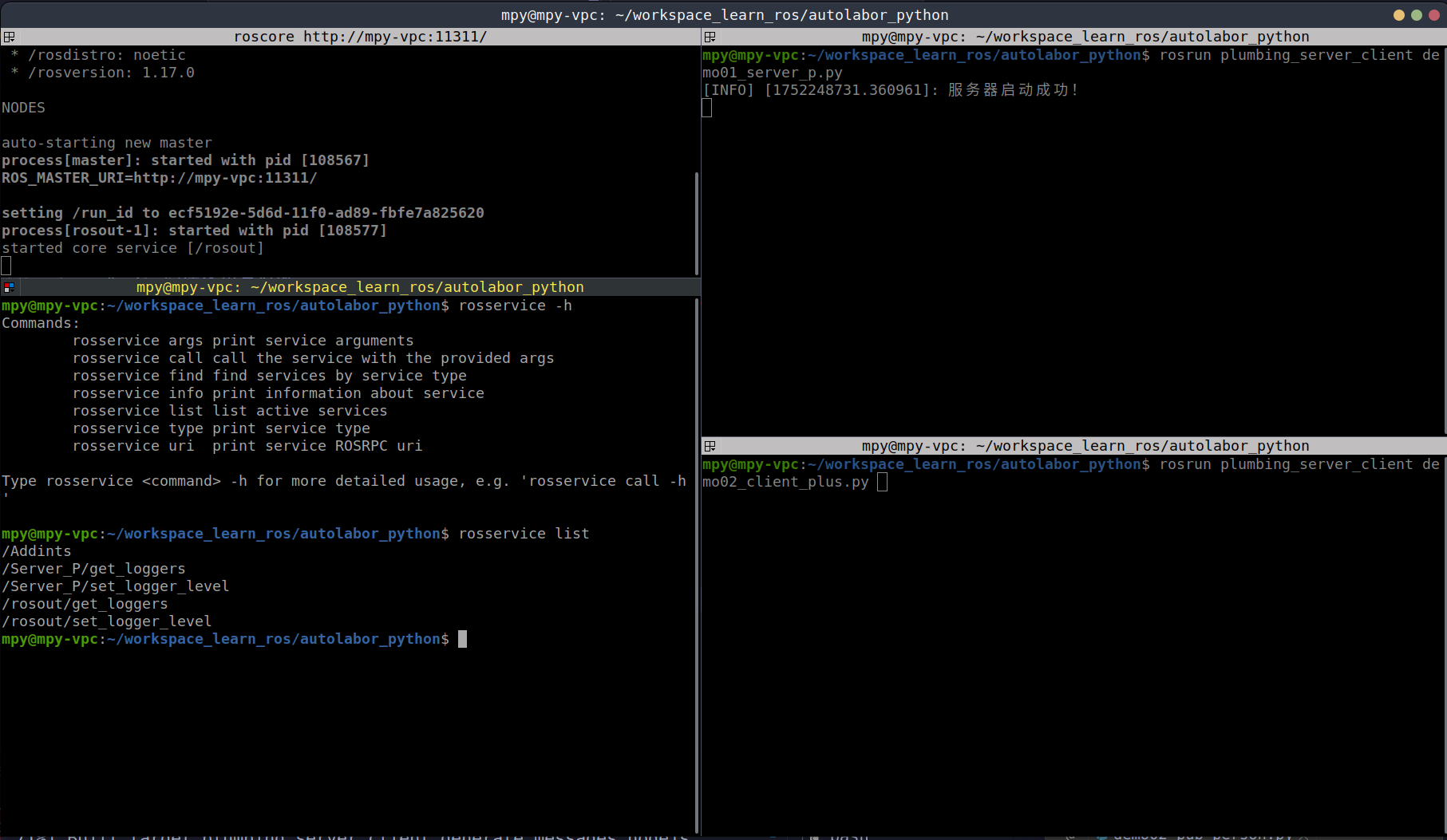1447x840 pixels.
Task: Click the 'rosservice call' line in the help output
Action: coord(313,358)
